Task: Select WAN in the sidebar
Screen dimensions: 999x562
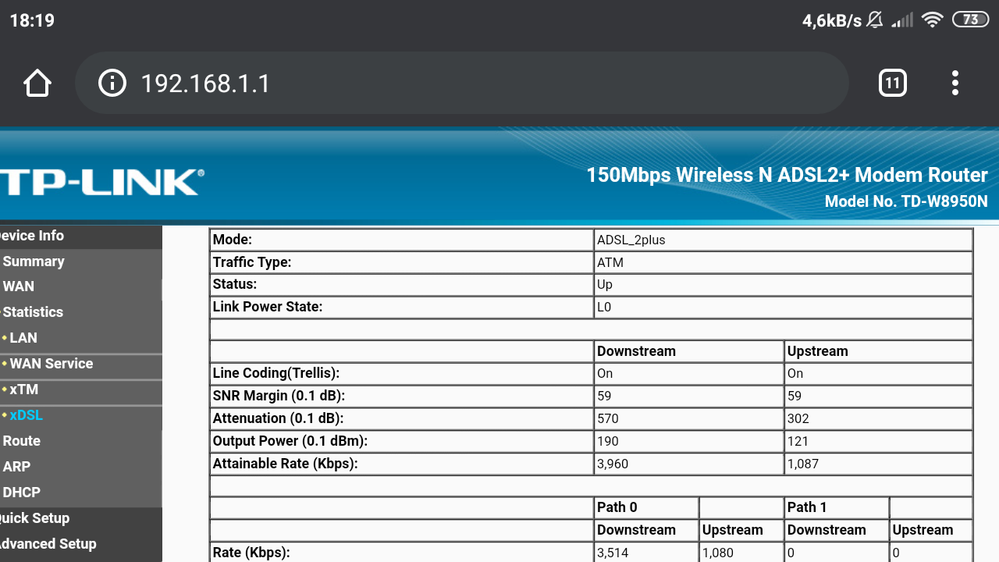Action: [19, 286]
